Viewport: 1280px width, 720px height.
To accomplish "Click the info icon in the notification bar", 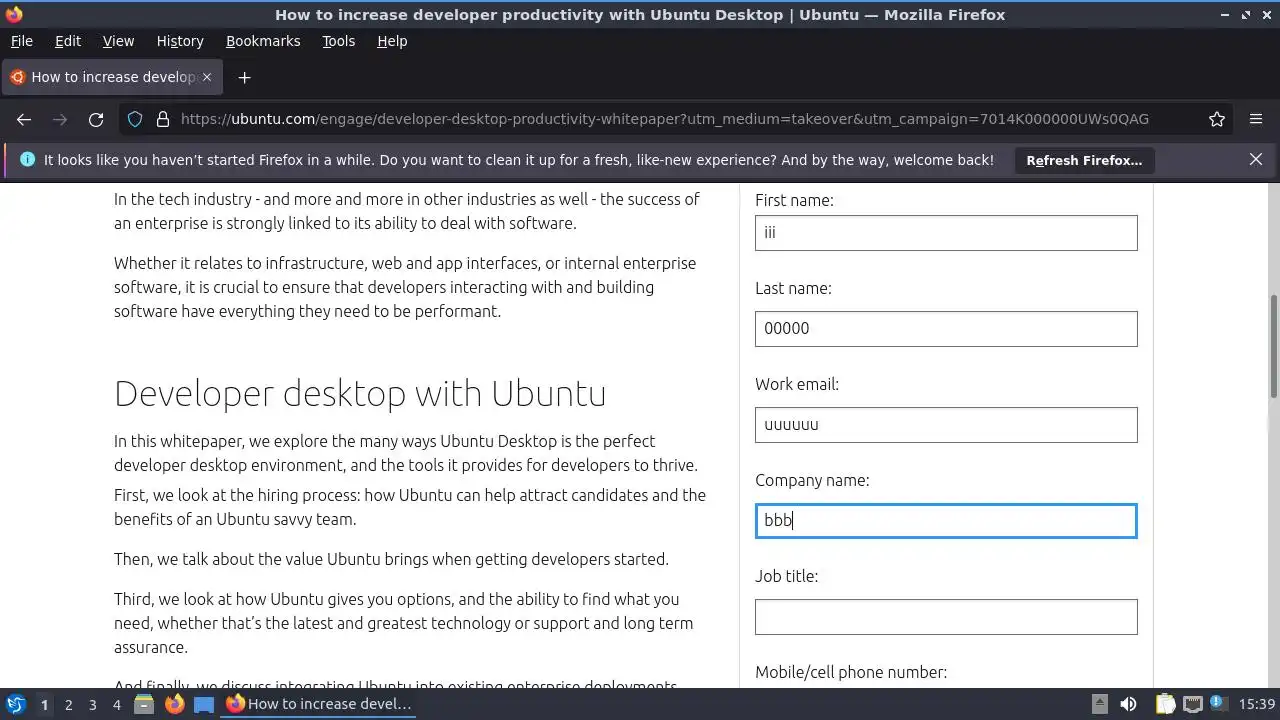I will [27, 159].
